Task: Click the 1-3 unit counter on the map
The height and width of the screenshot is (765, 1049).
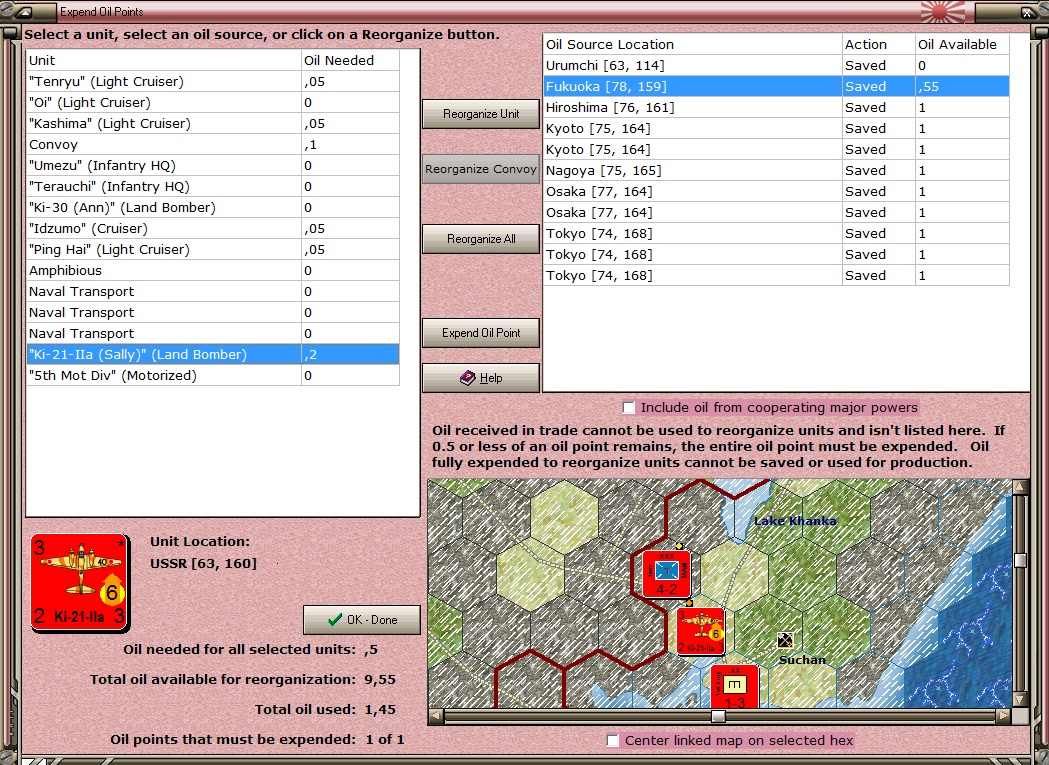Action: point(735,687)
